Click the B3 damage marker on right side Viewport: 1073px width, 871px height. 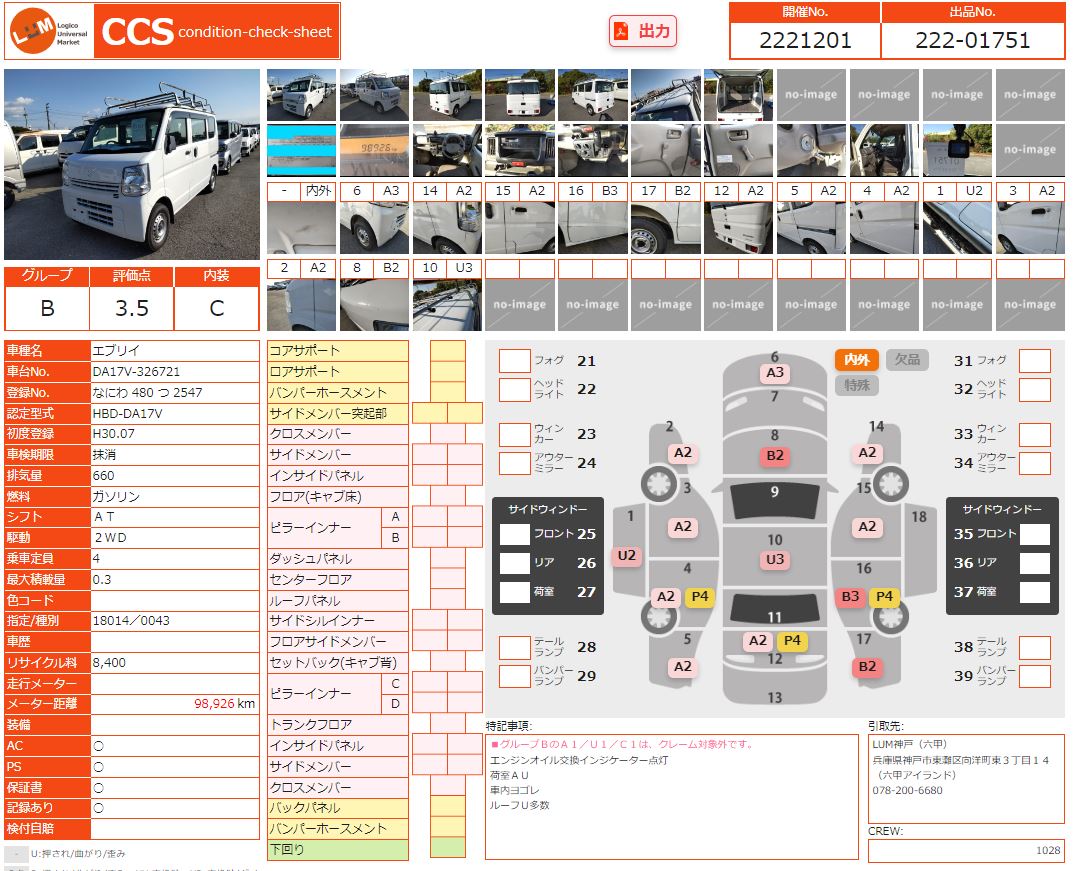tap(850, 597)
